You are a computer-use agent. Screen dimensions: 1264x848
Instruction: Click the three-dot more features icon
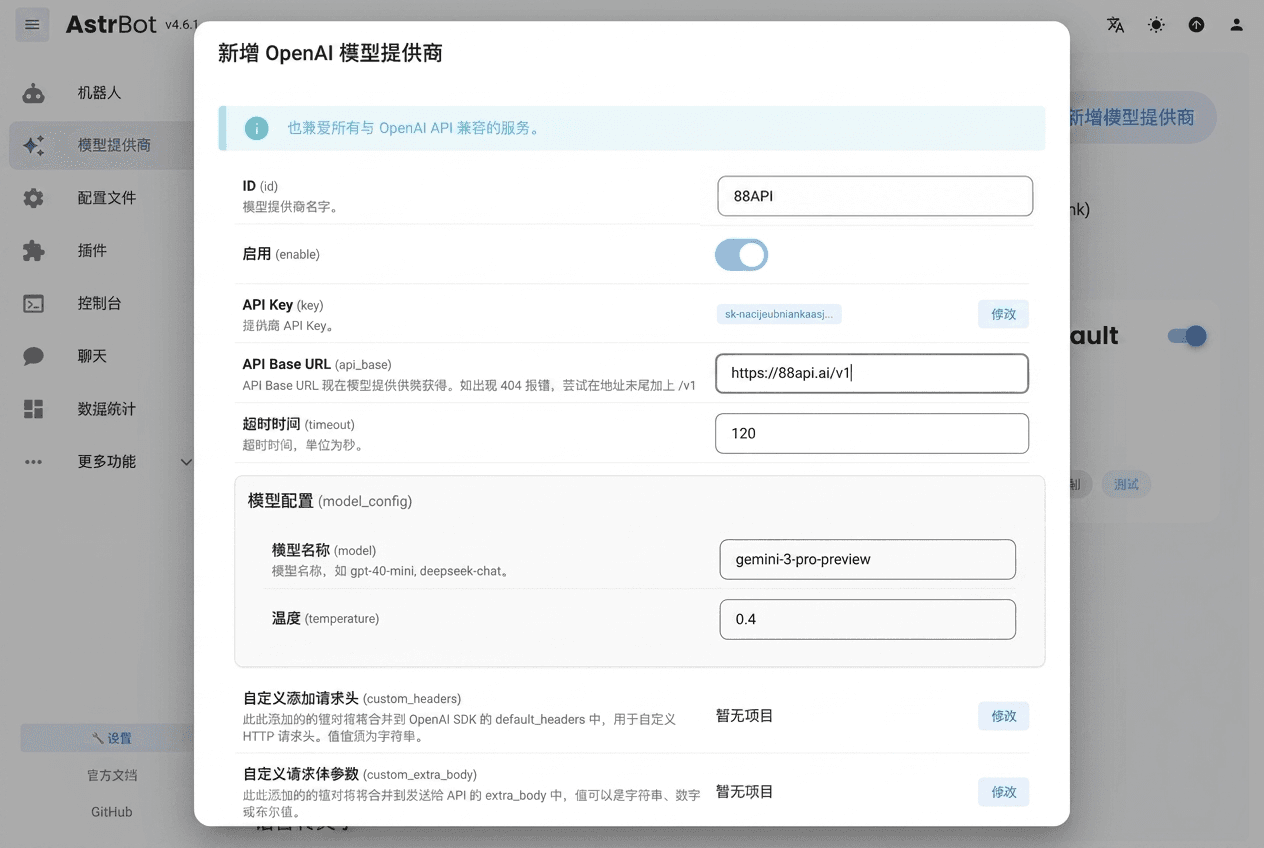click(x=34, y=462)
